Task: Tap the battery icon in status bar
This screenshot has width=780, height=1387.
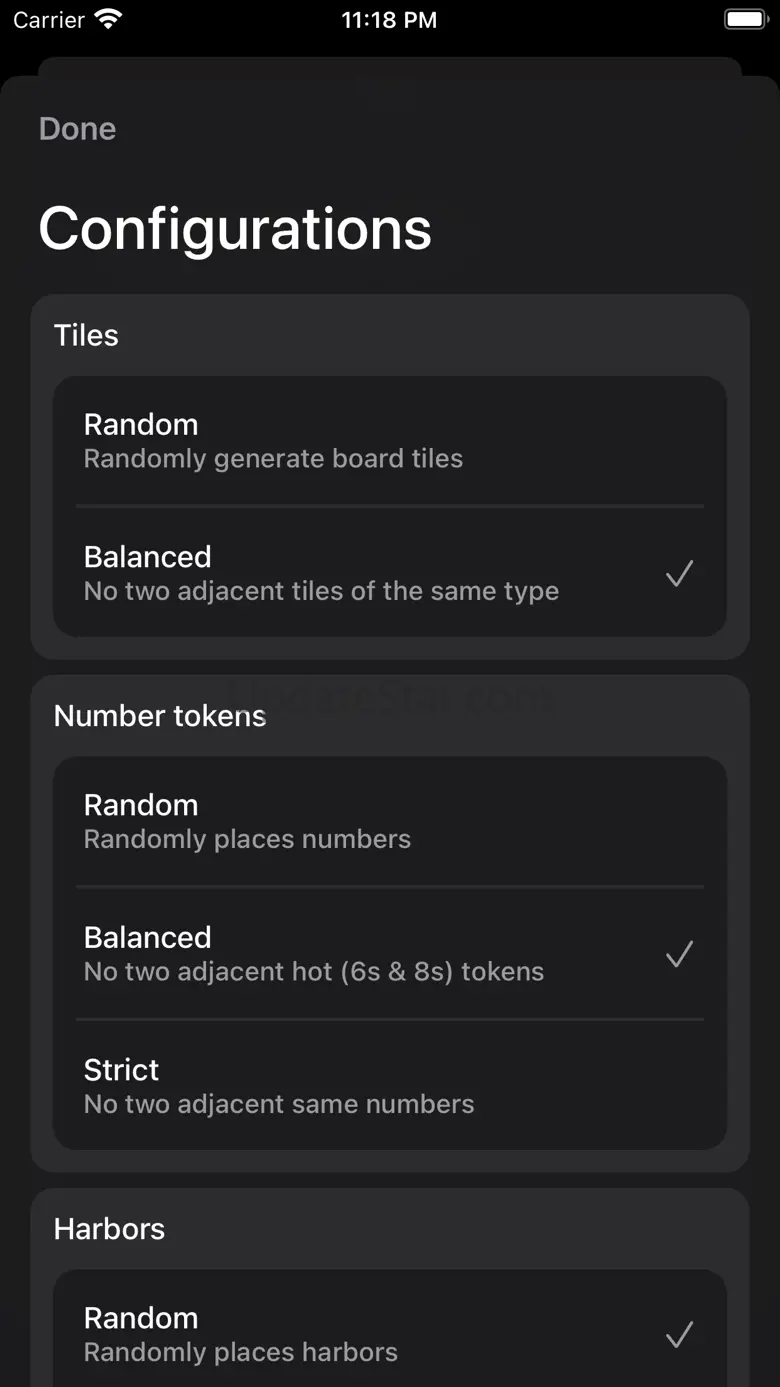Action: pyautogui.click(x=744, y=20)
